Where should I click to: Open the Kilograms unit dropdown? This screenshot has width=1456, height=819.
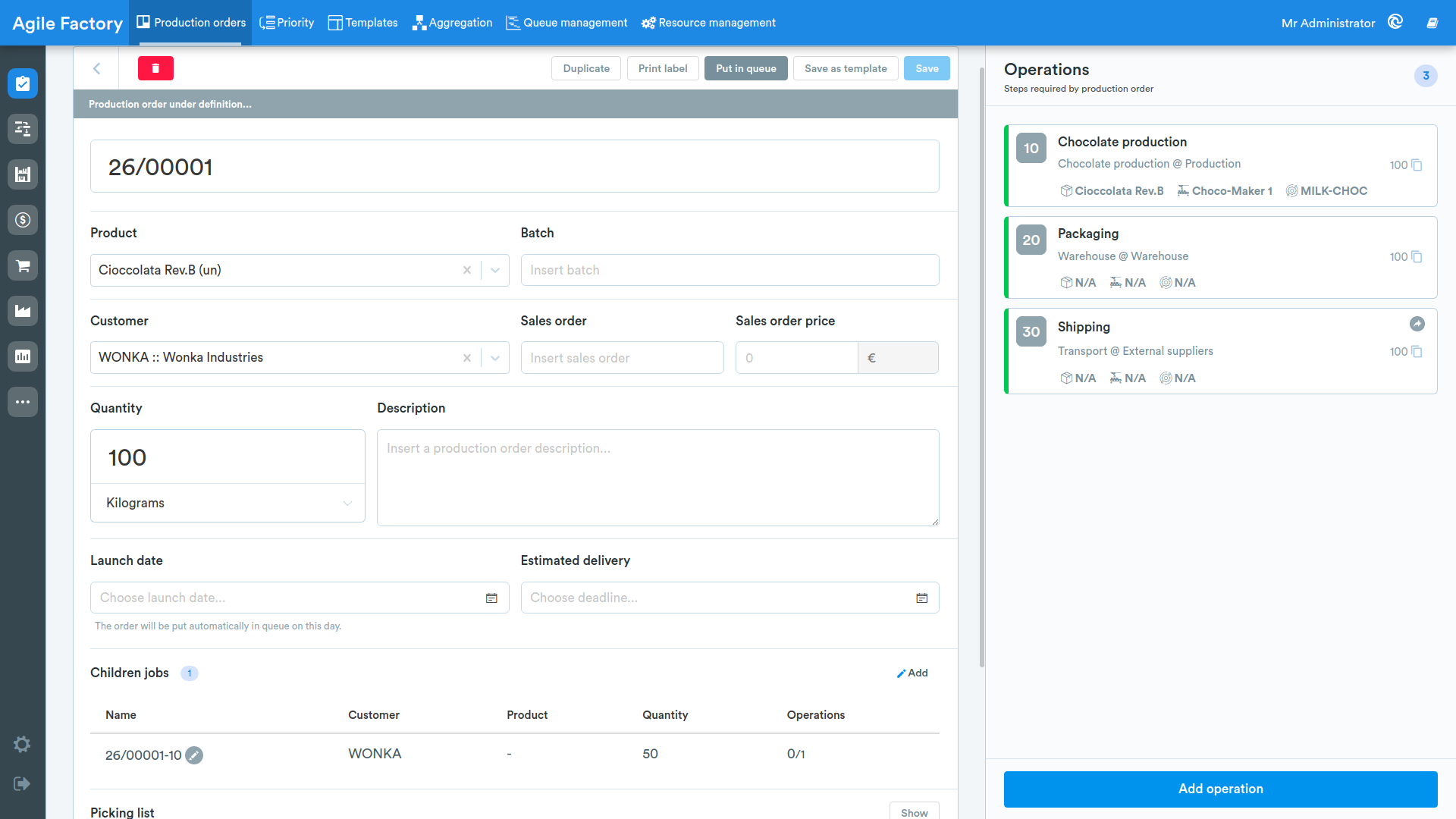[x=227, y=503]
